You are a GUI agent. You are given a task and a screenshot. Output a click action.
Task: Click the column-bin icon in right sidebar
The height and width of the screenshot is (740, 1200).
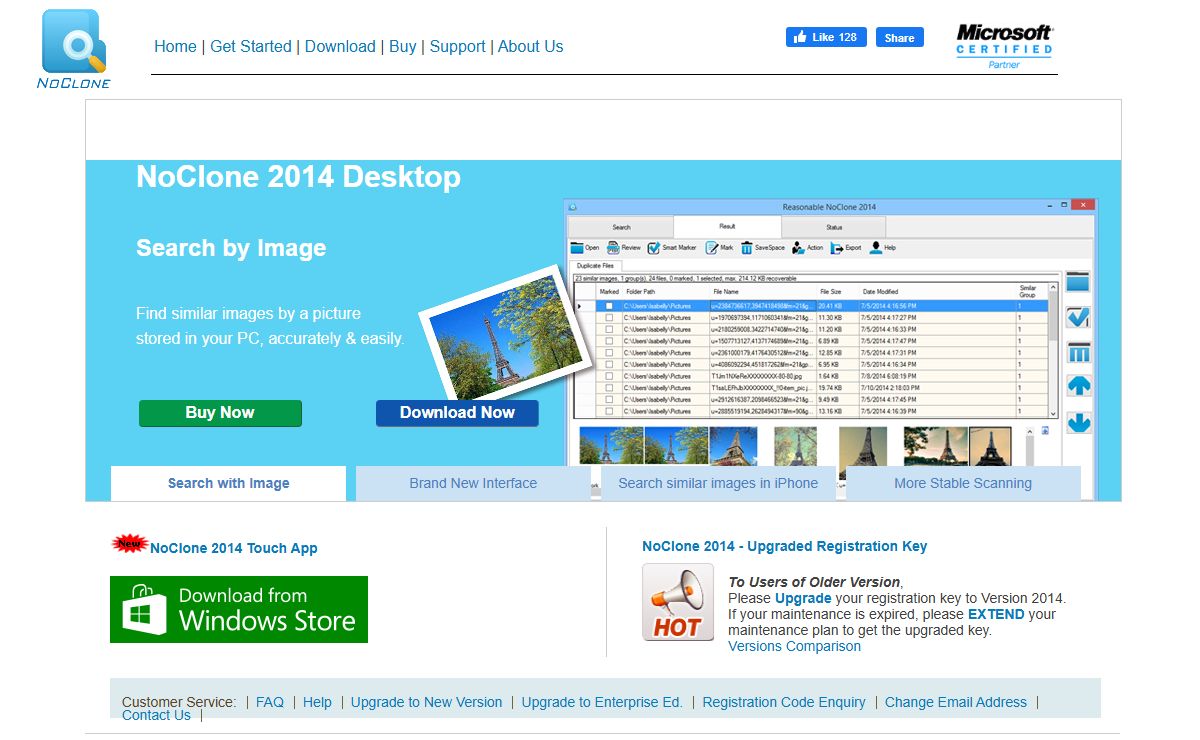coord(1078,353)
